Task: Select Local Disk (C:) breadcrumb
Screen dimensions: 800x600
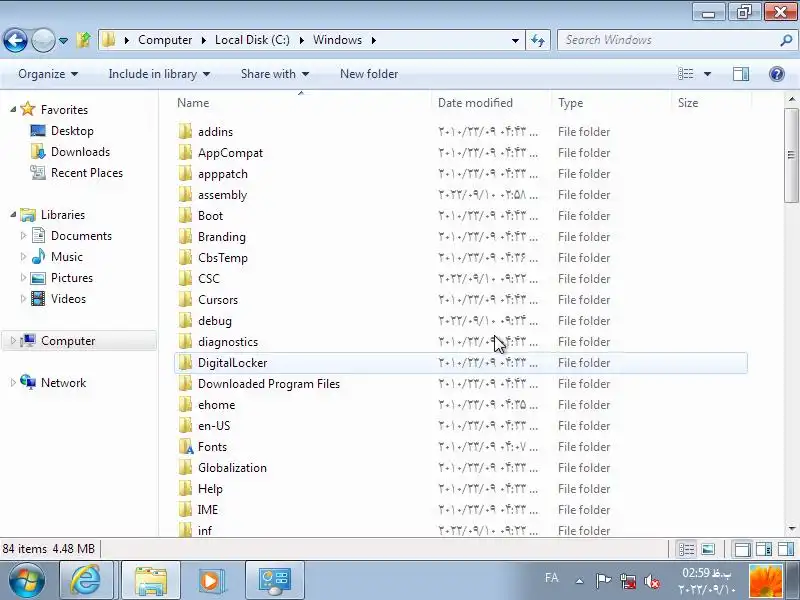Action: tap(252, 40)
